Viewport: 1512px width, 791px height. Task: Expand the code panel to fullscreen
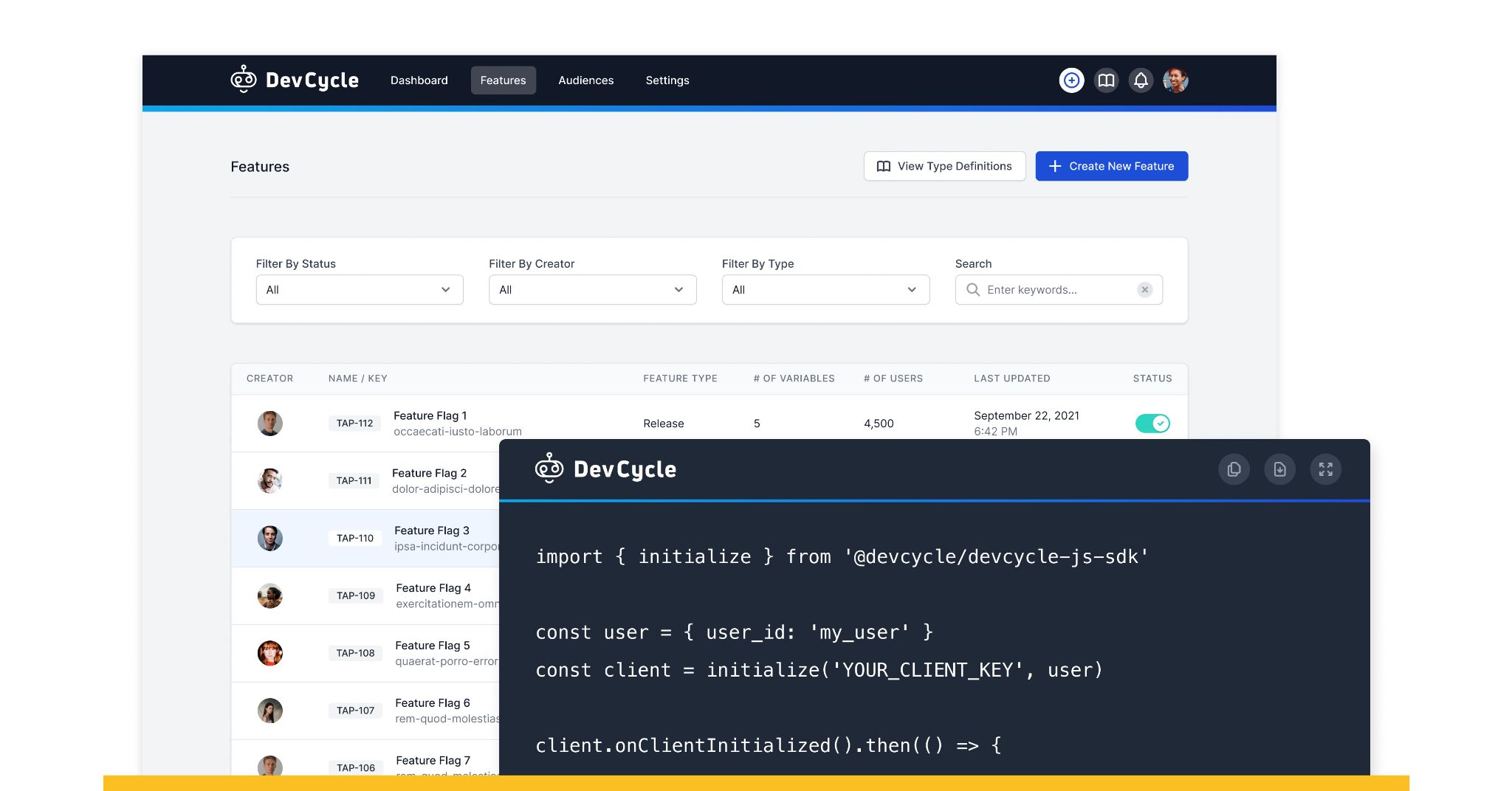pyautogui.click(x=1325, y=469)
